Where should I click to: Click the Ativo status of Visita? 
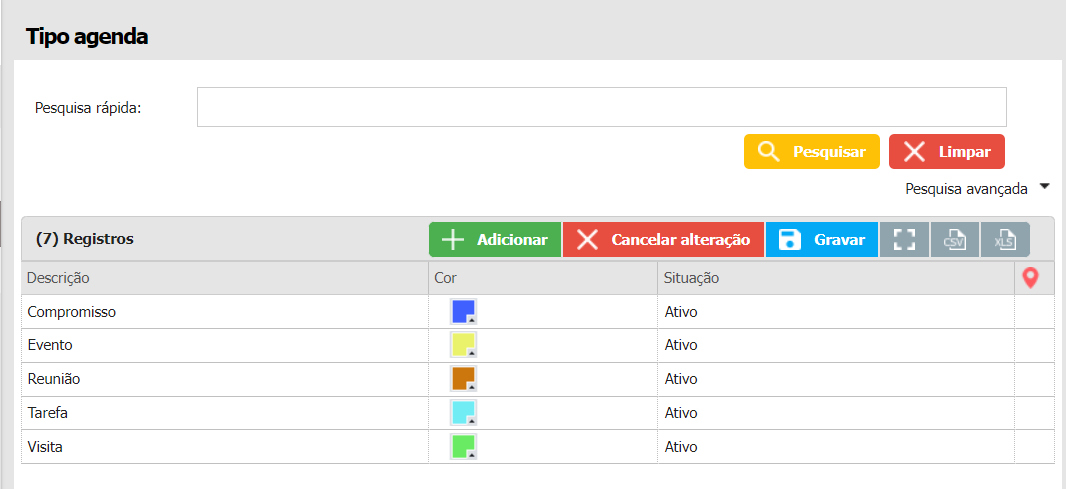681,447
